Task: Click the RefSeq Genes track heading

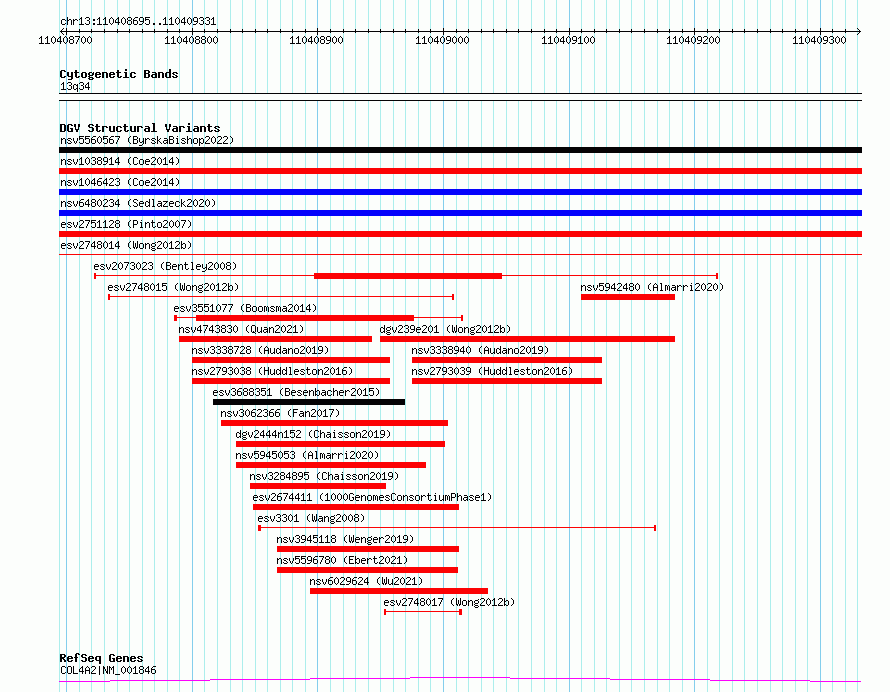Action: [101, 659]
